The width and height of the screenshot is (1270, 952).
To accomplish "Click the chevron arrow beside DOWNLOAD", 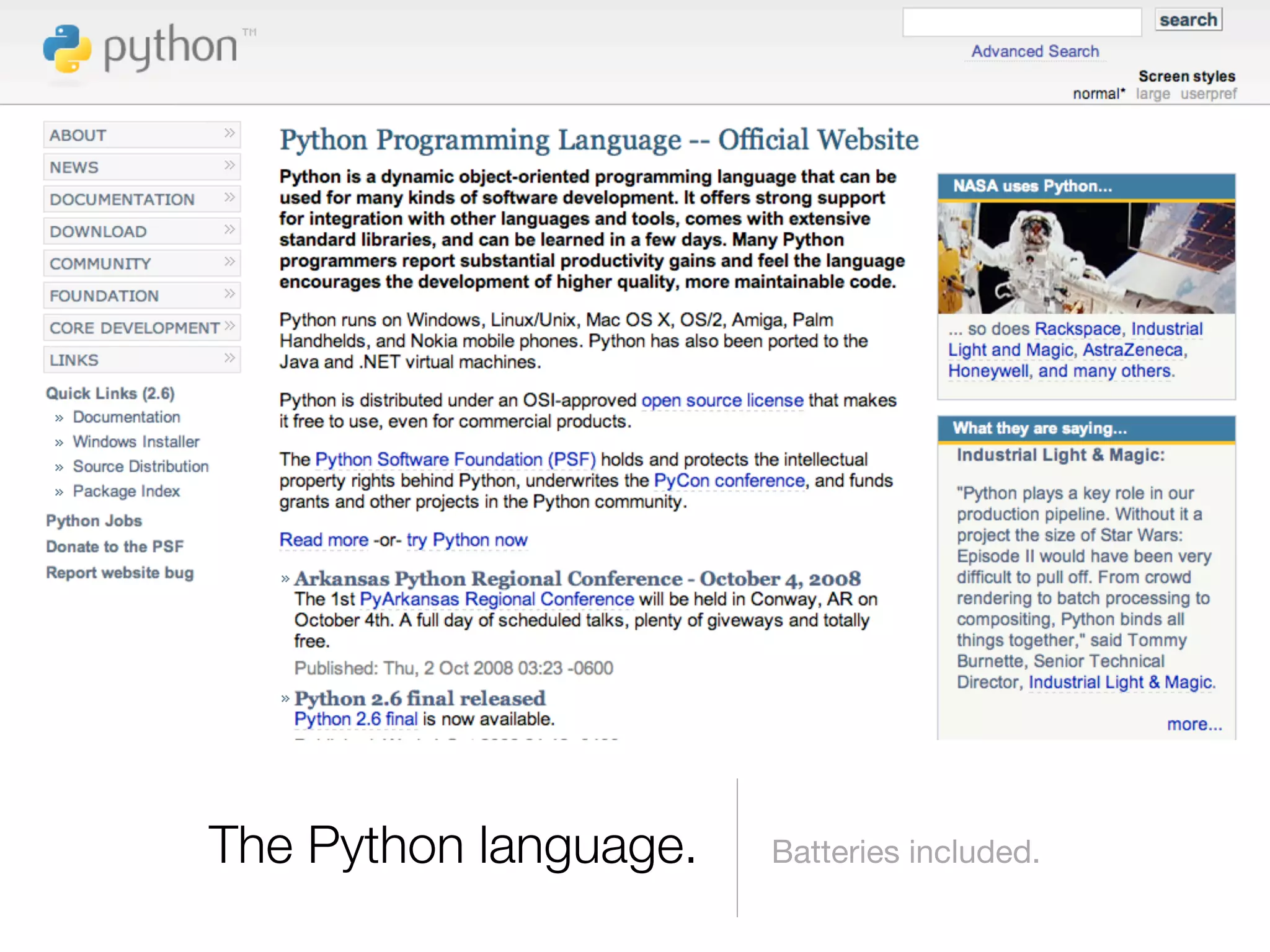I will pyautogui.click(x=229, y=230).
